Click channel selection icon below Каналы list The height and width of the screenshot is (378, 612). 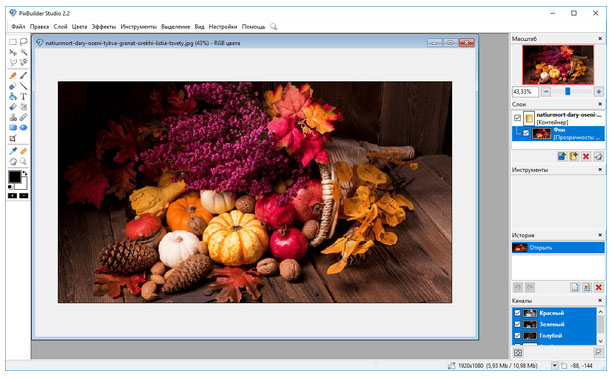[518, 353]
